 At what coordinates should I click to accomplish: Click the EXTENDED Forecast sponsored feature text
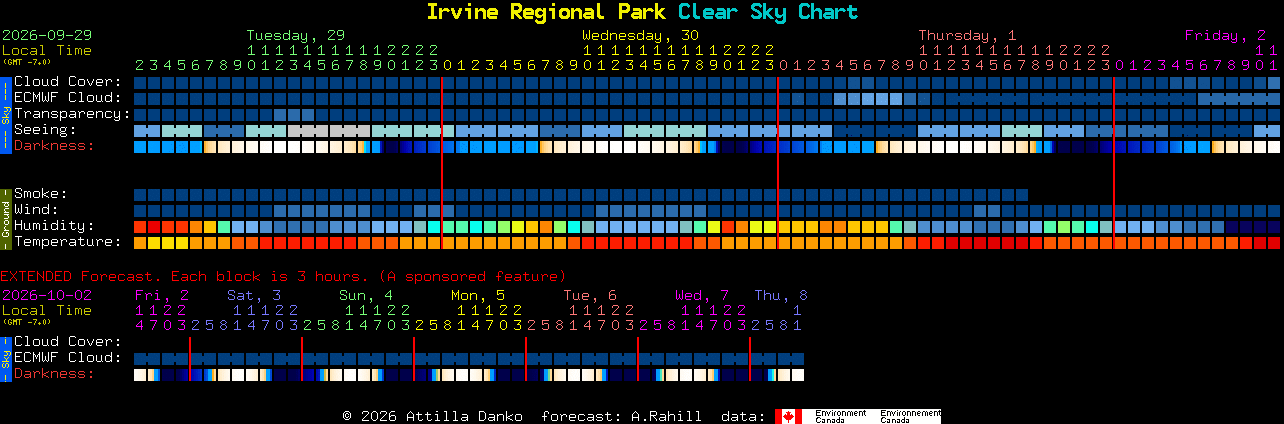pos(283,276)
